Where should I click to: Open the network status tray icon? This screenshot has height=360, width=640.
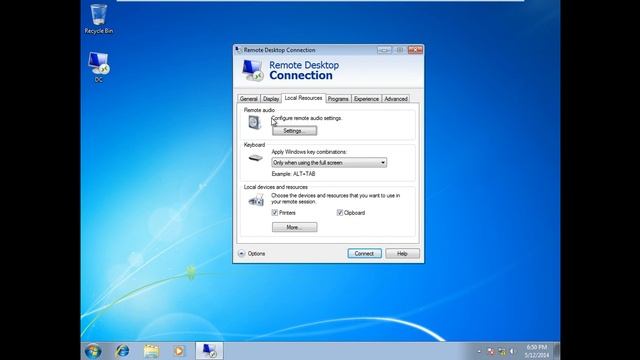(x=502, y=351)
